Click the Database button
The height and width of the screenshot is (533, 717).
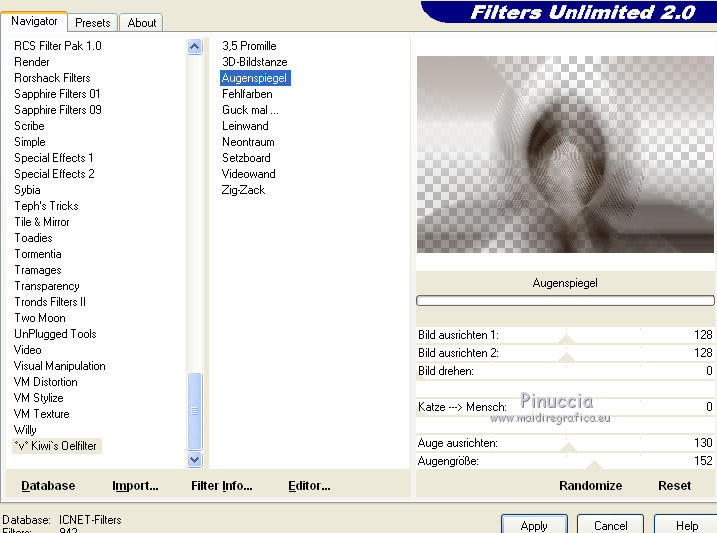tap(48, 485)
